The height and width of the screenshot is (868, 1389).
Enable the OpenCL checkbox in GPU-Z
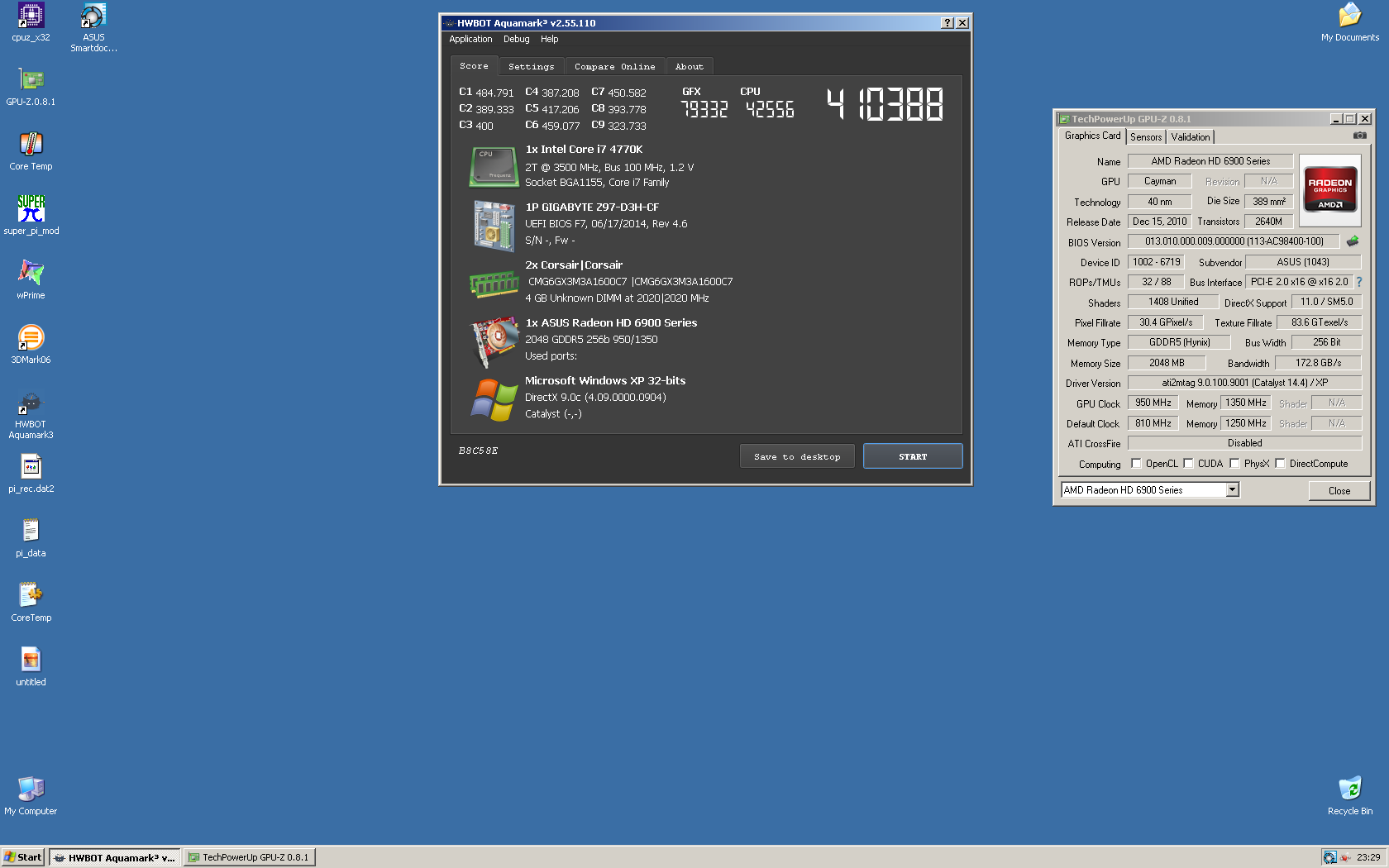click(1136, 464)
